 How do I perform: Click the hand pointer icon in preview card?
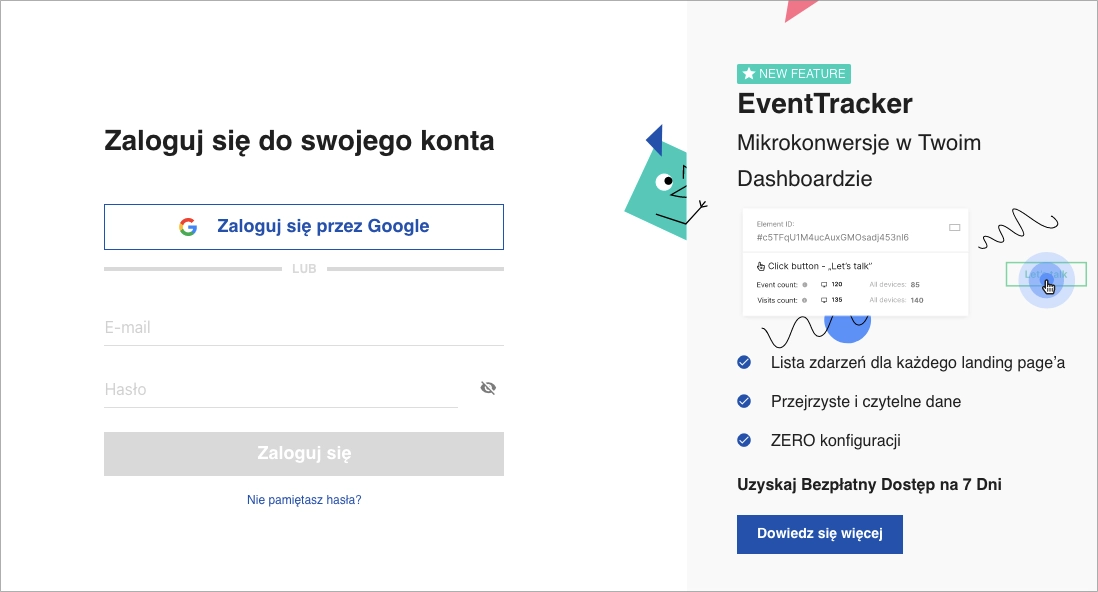tap(761, 266)
